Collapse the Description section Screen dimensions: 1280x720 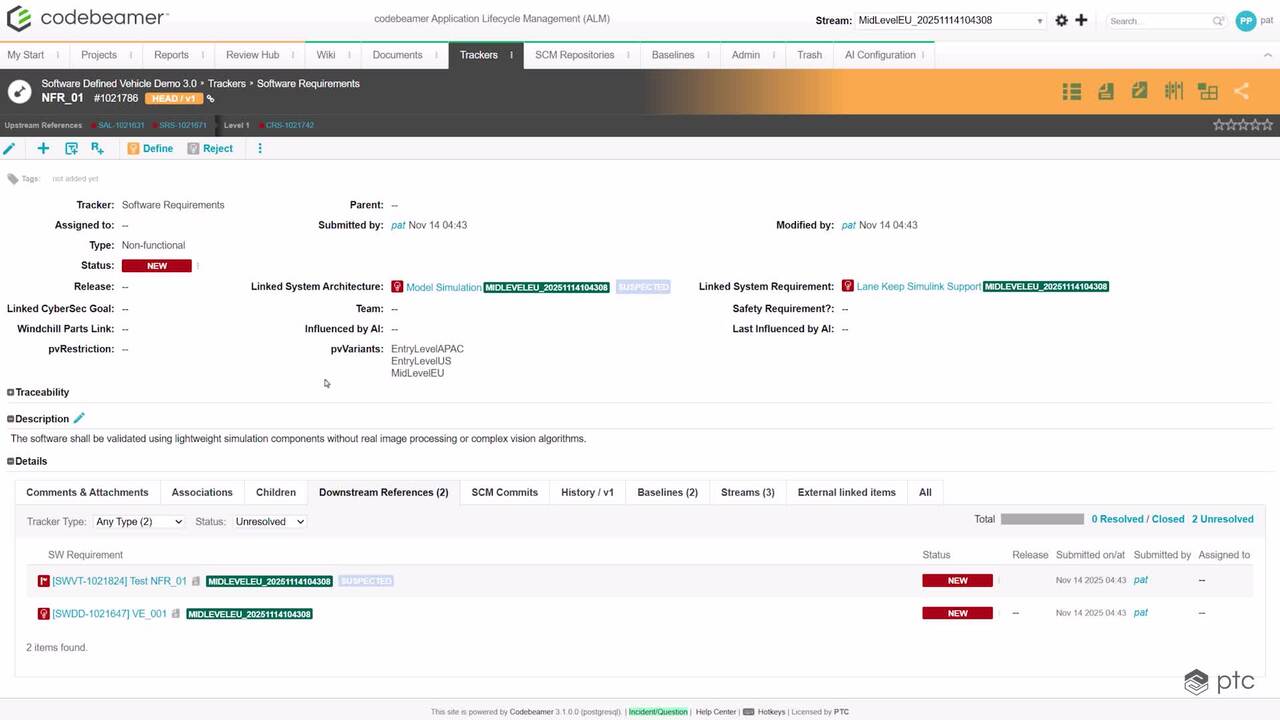click(11, 419)
